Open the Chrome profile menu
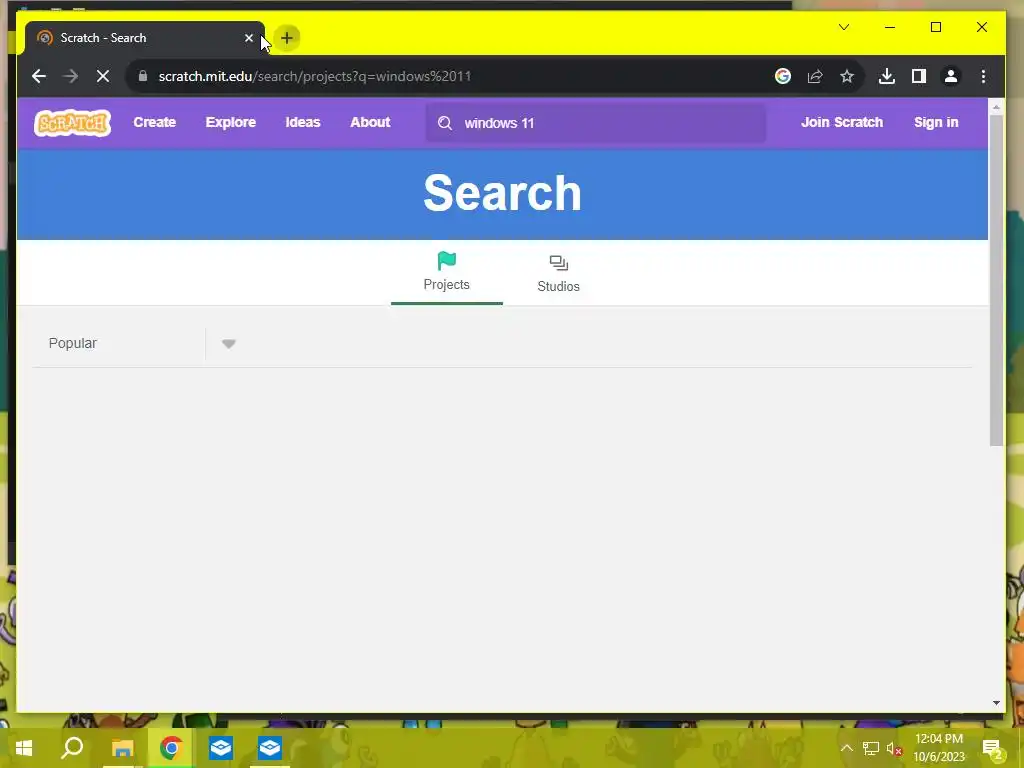This screenshot has width=1024, height=768. (x=951, y=76)
